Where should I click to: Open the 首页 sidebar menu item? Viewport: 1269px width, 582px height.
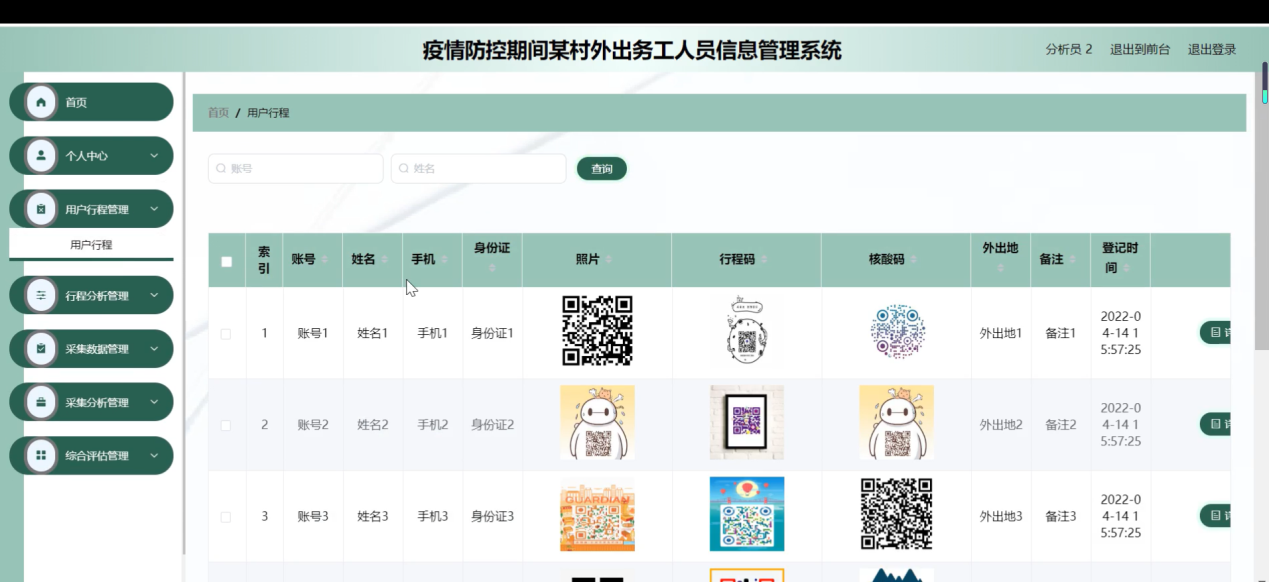tap(91, 102)
